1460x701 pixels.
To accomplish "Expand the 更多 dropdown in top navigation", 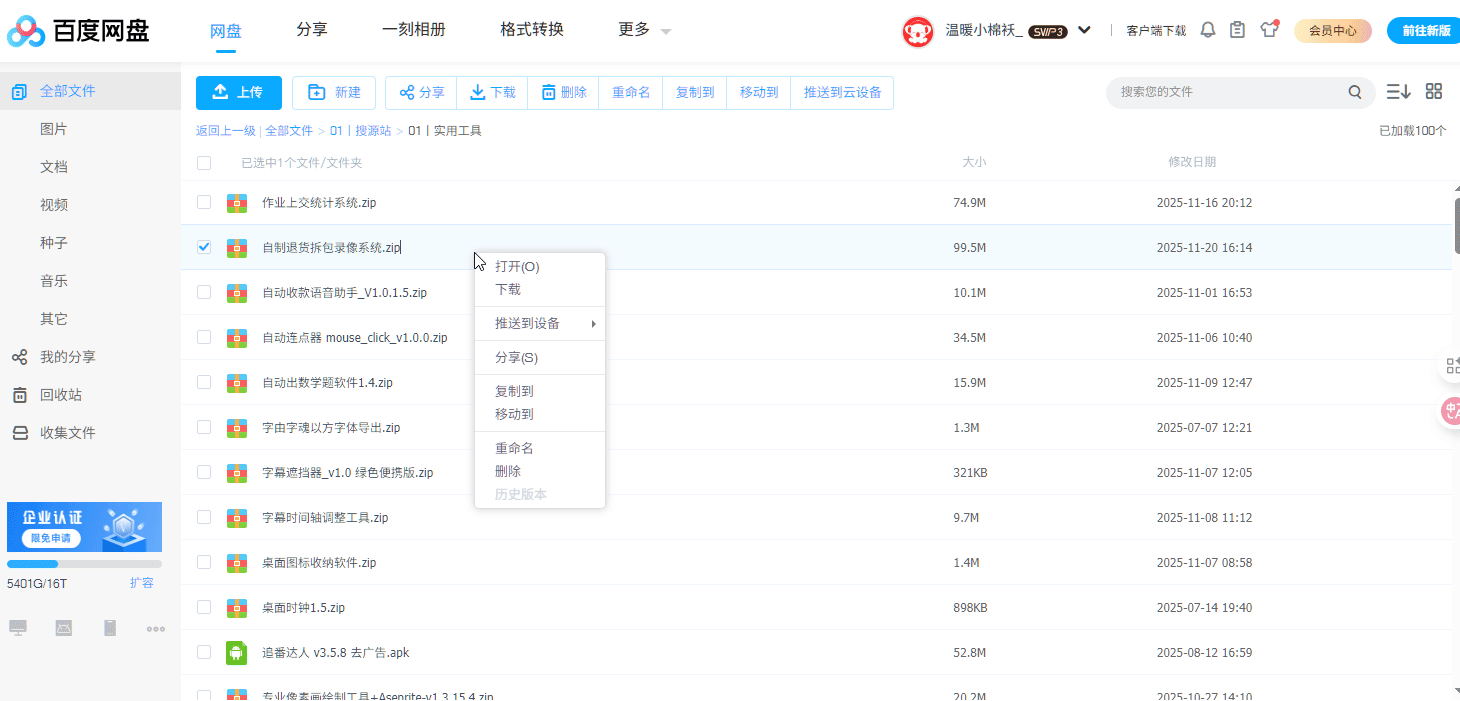I will click(644, 30).
